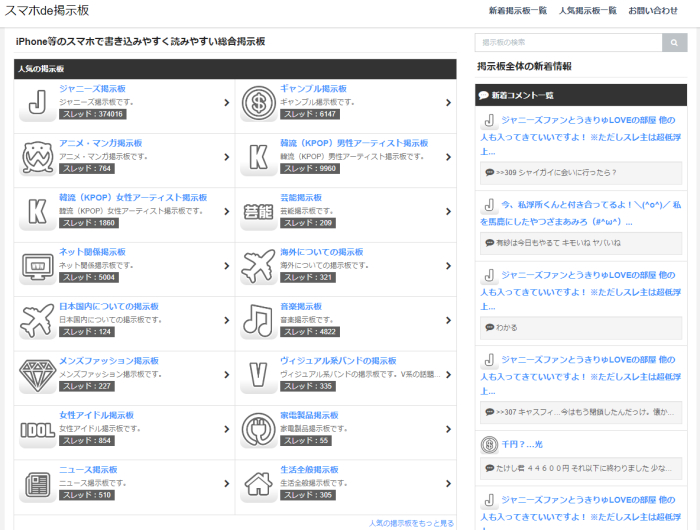Type in the board search field
Viewport: 700px width, 530px height.
tap(568, 43)
